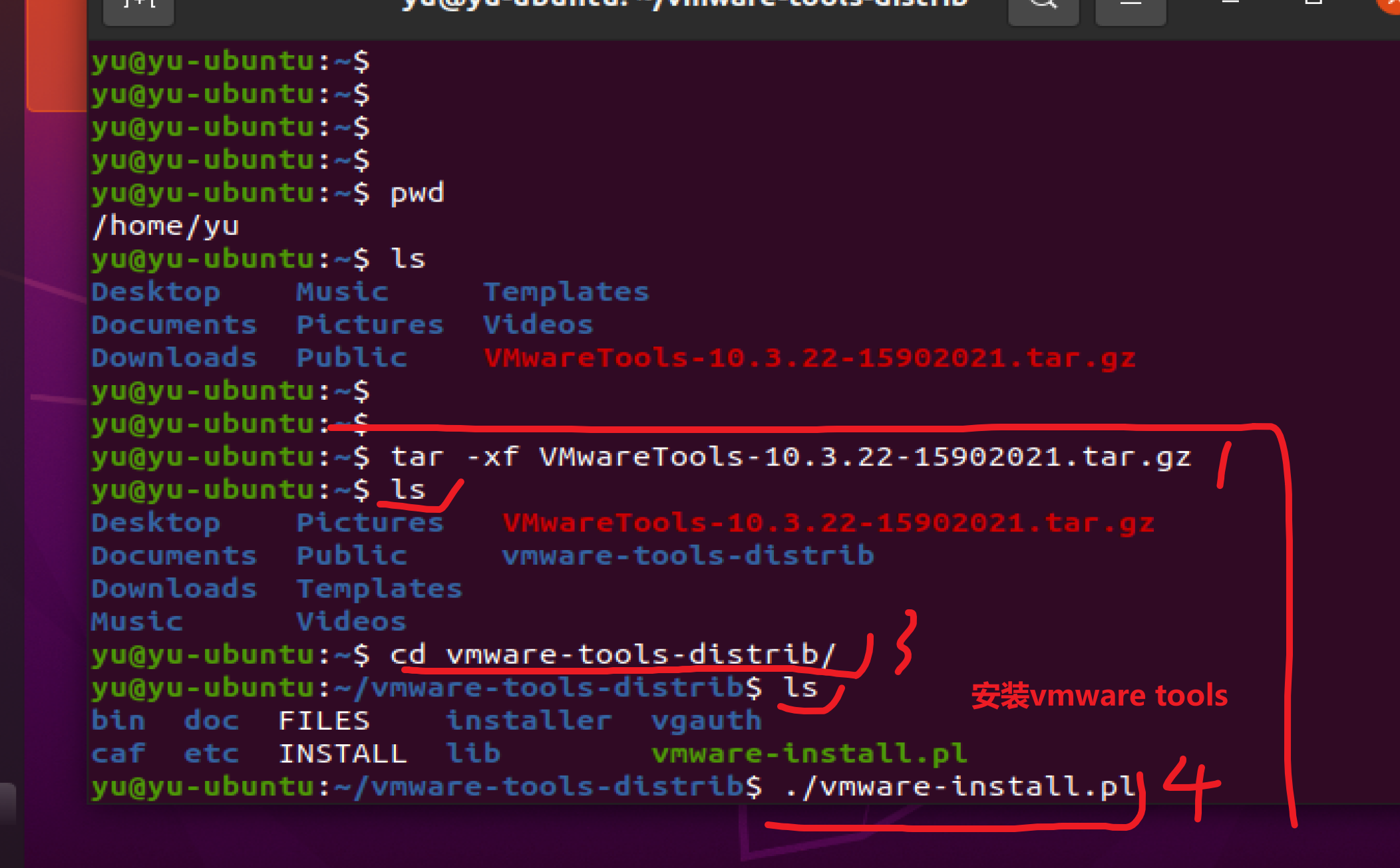The height and width of the screenshot is (868, 1400).
Task: Click Desktop in the first ls listing
Action: pos(156,292)
